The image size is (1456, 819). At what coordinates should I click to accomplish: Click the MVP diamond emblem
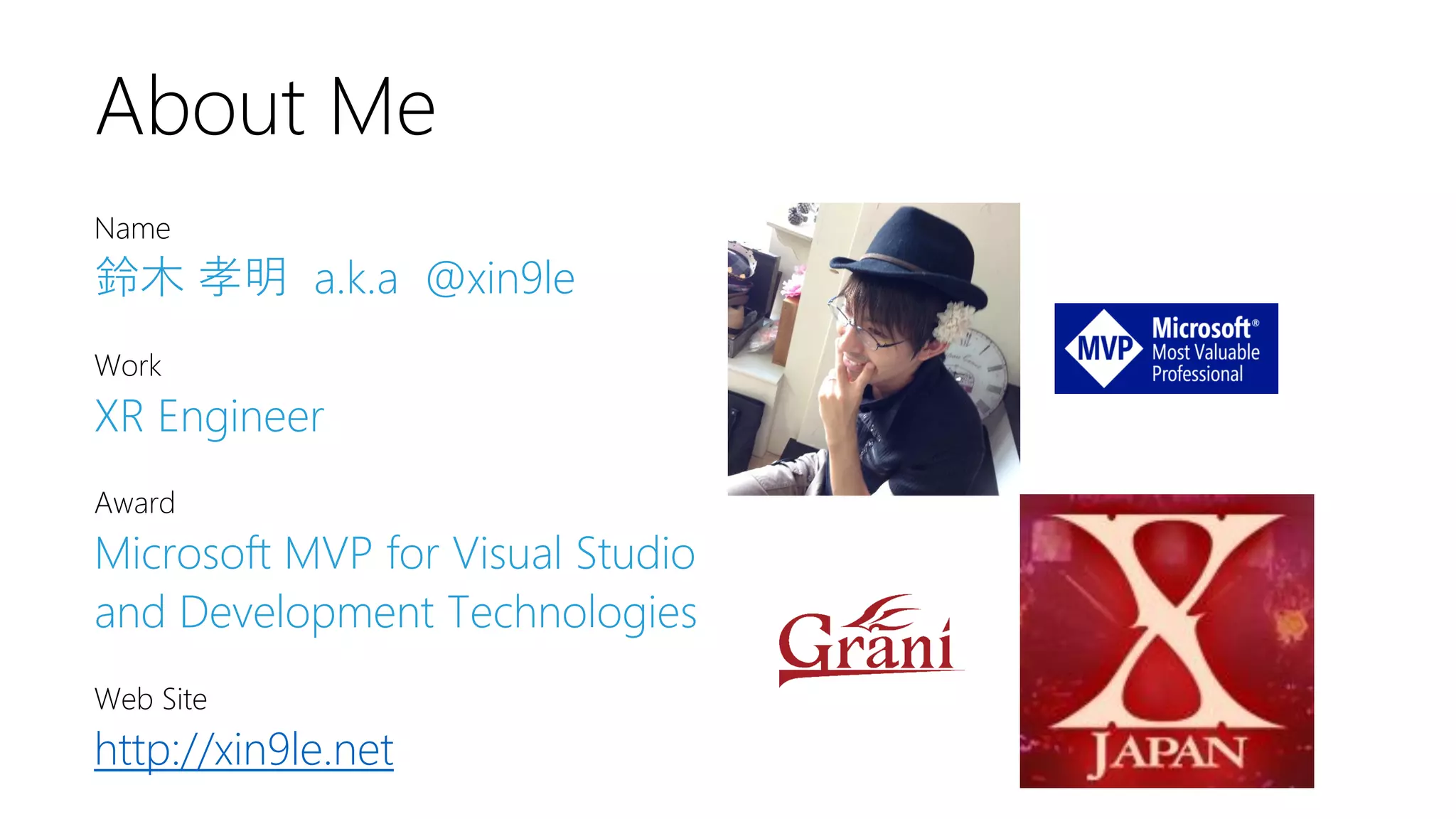(1103, 348)
